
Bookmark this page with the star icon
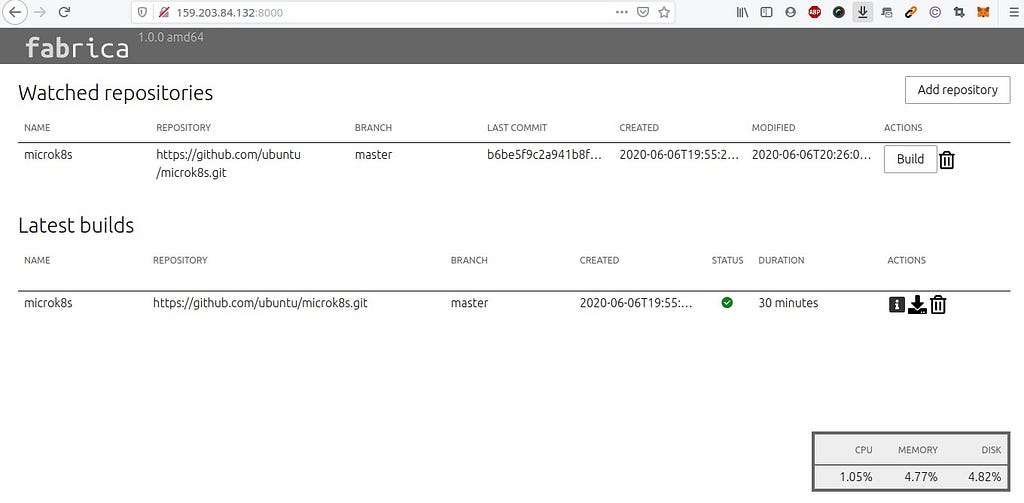(x=664, y=12)
